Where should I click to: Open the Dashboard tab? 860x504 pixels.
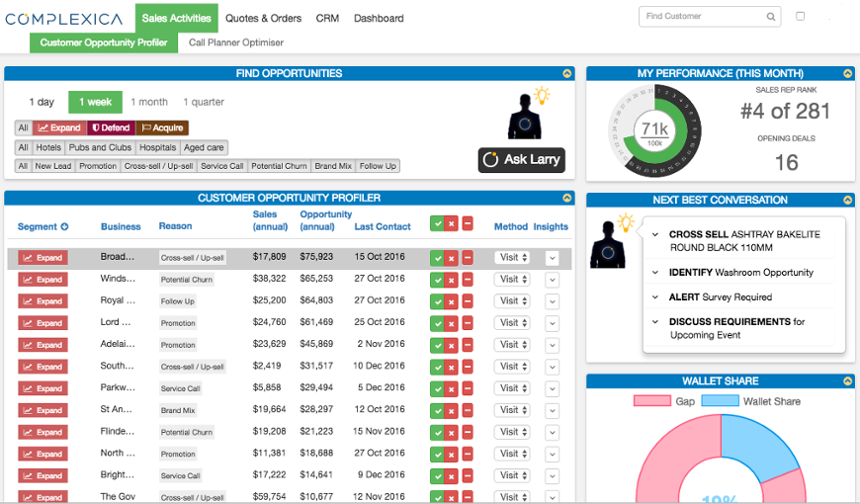[x=378, y=18]
